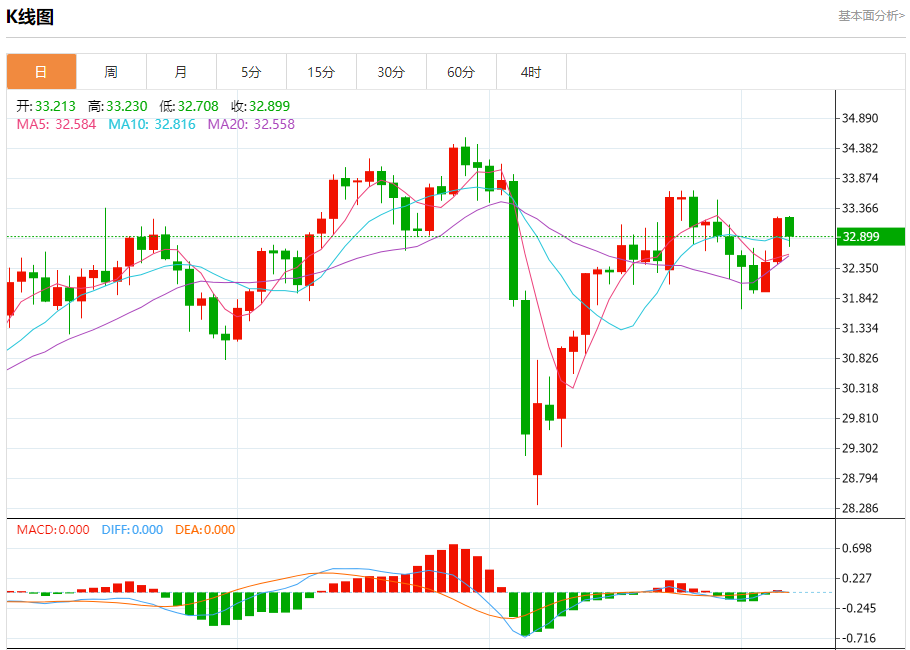This screenshot has height=650, width=910.
Task: Open the 5分 interval tab
Action: [x=251, y=72]
